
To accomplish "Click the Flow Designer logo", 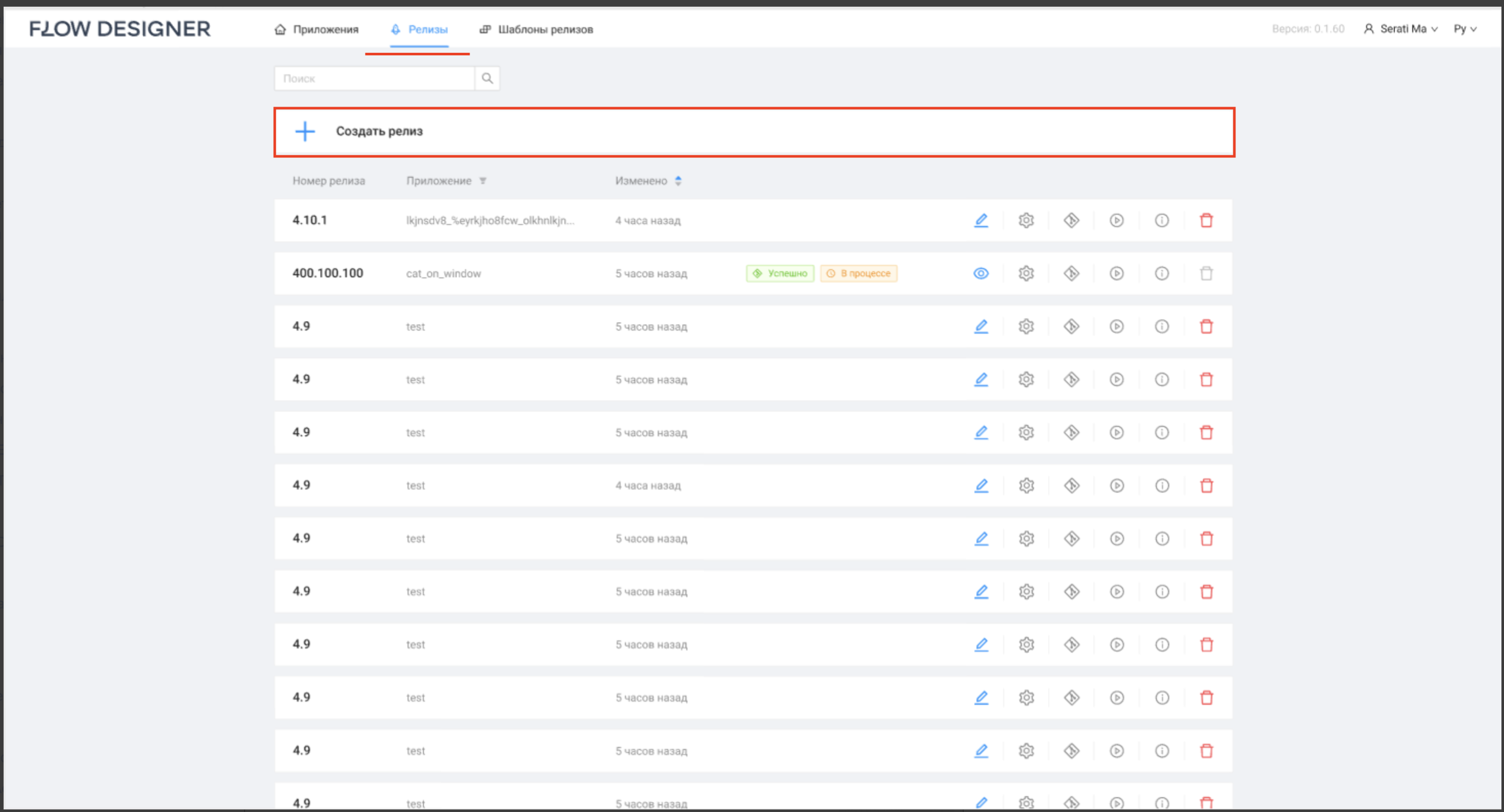I will coord(119,29).
